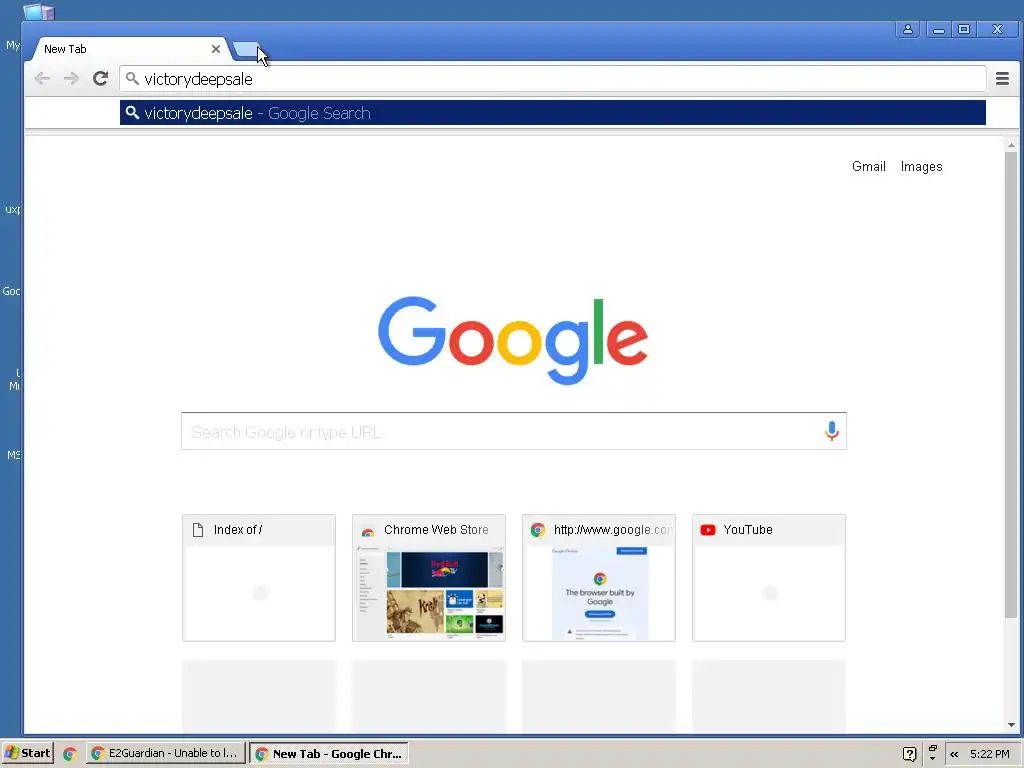
Task: Click the Chrome Web Store rainbow icon
Action: 368,531
